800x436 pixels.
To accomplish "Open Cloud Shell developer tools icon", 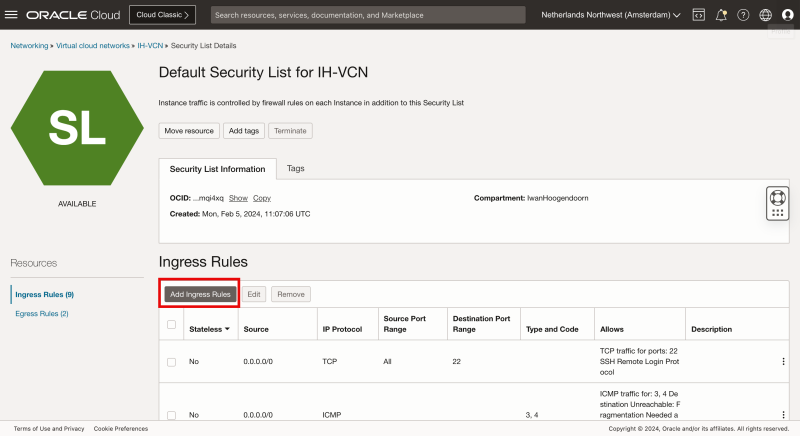I will pos(698,15).
